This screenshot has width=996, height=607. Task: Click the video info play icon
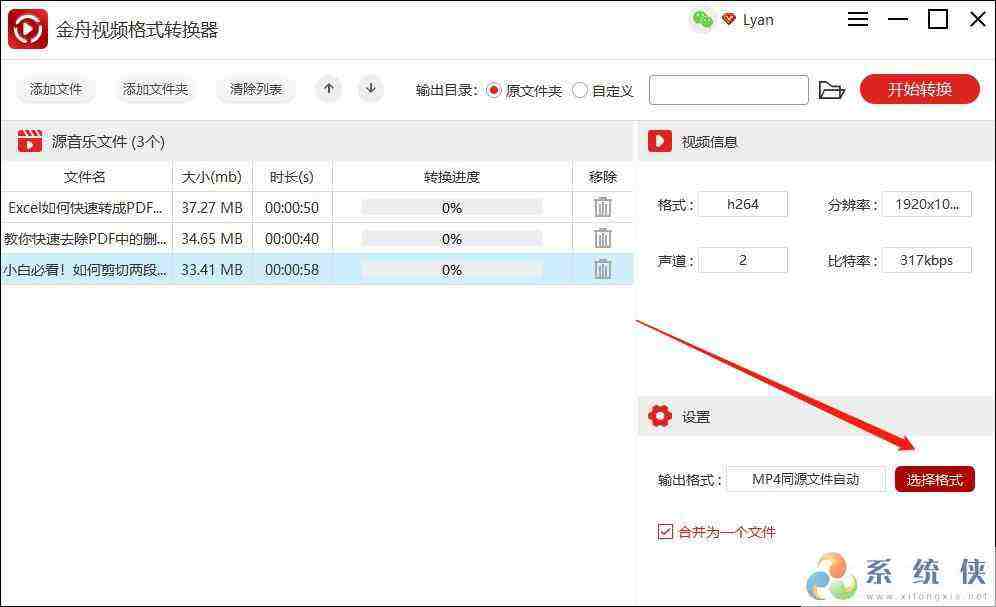click(x=659, y=141)
